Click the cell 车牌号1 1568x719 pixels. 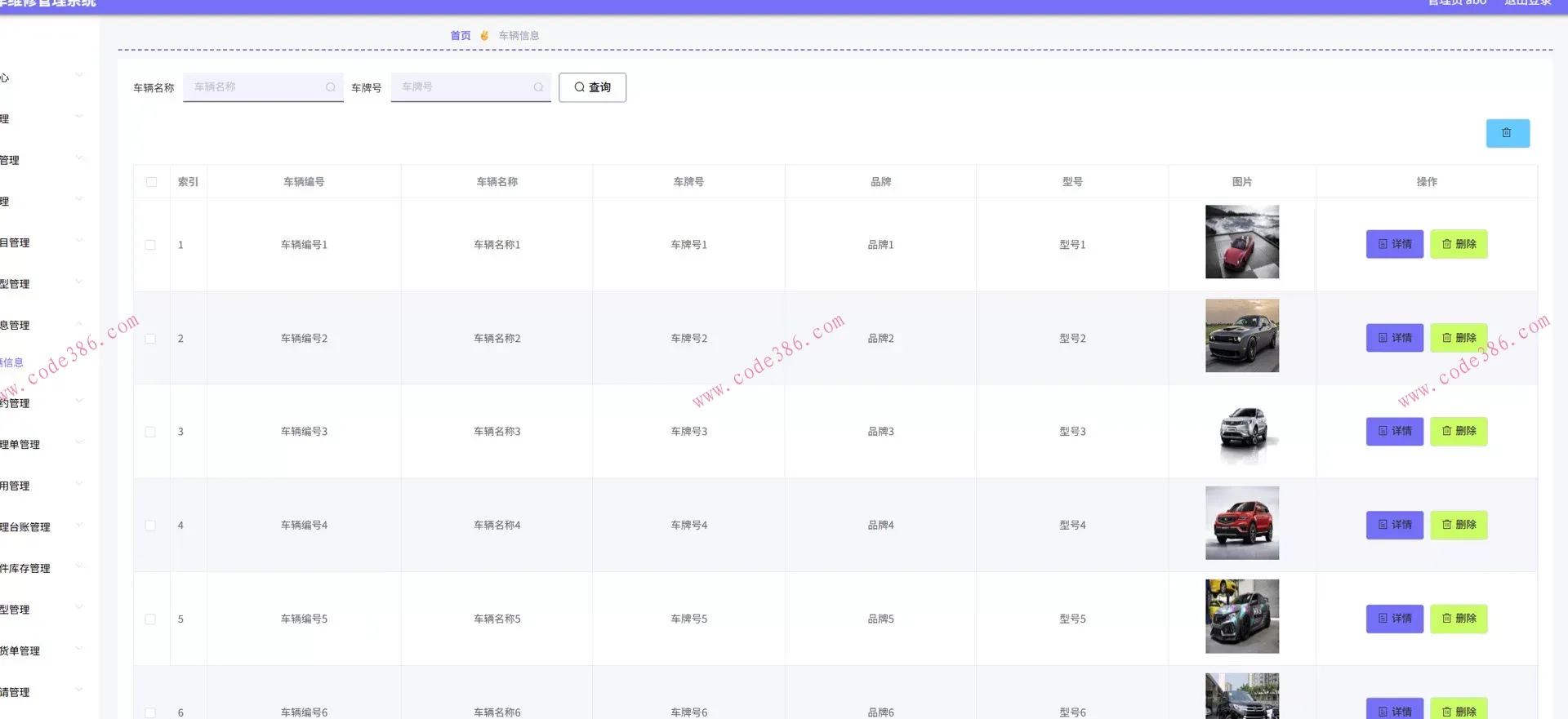[689, 245]
